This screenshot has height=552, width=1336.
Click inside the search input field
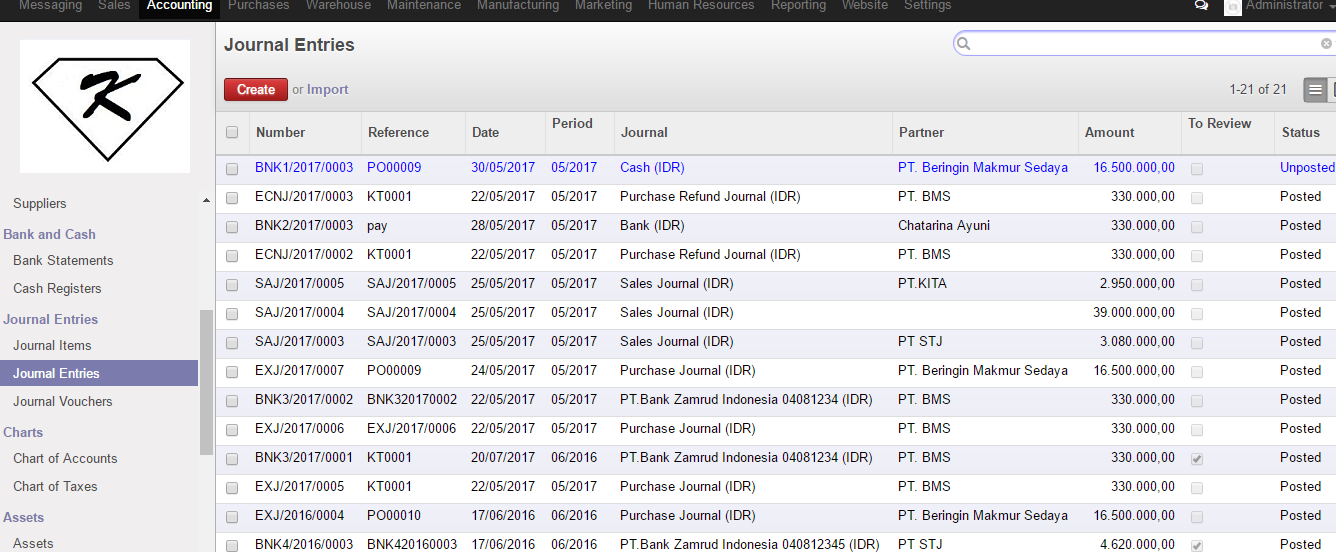point(1145,44)
